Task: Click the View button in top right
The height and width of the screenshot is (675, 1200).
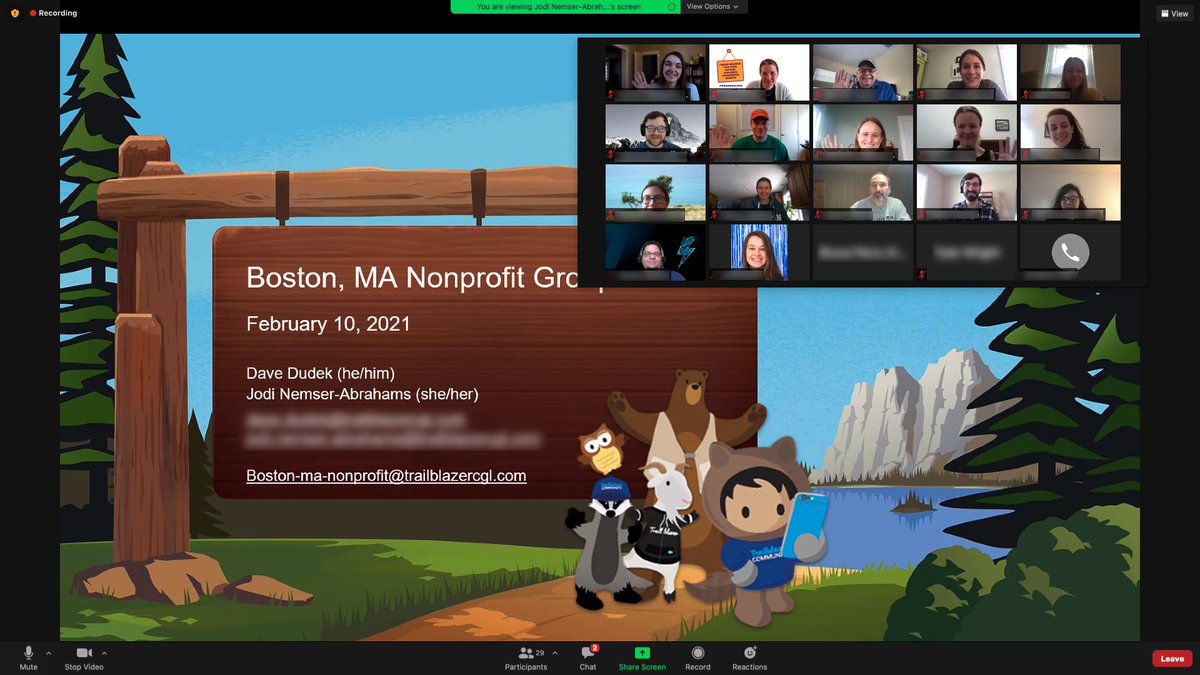Action: tap(1173, 13)
